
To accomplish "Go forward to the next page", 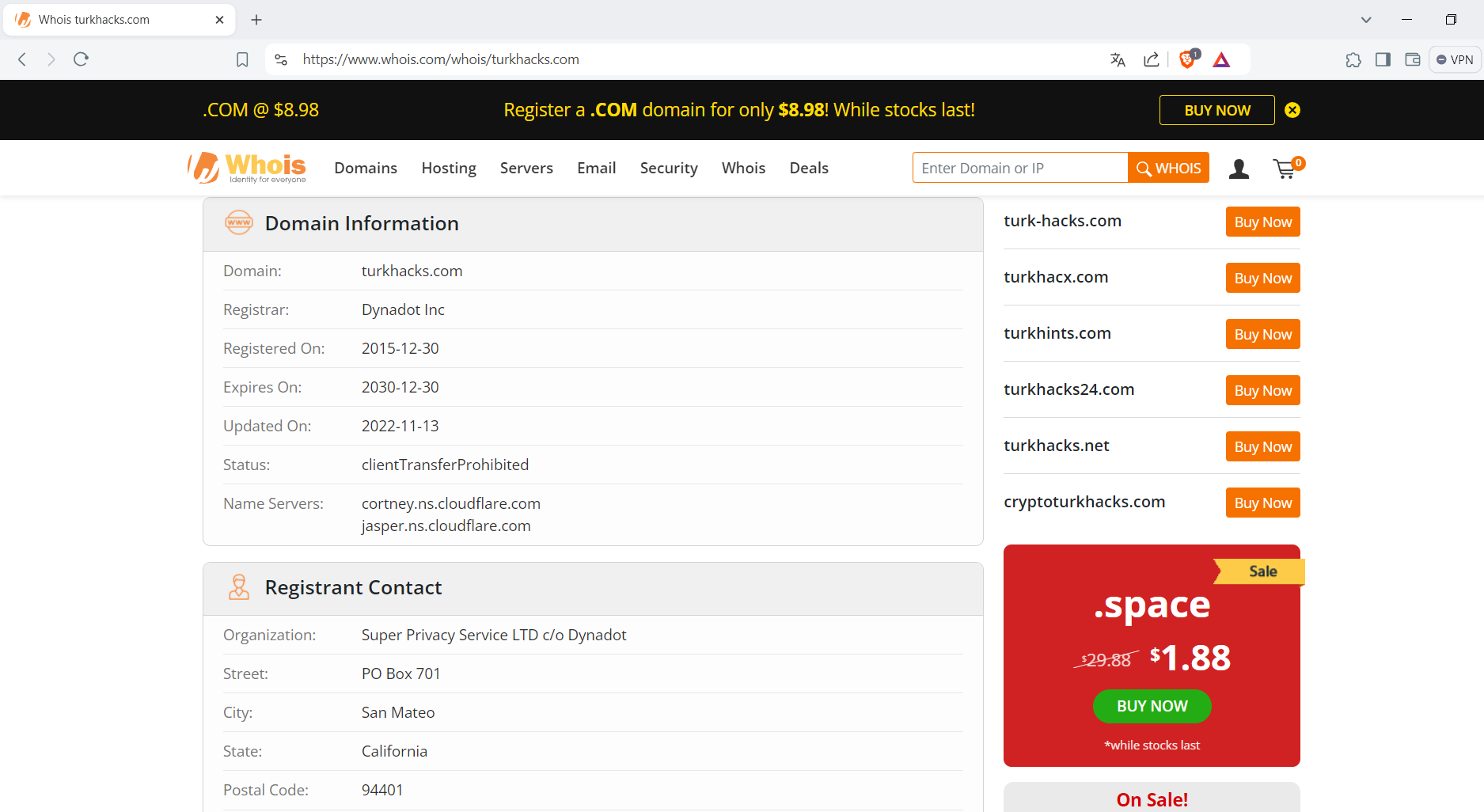I will pyautogui.click(x=51, y=59).
